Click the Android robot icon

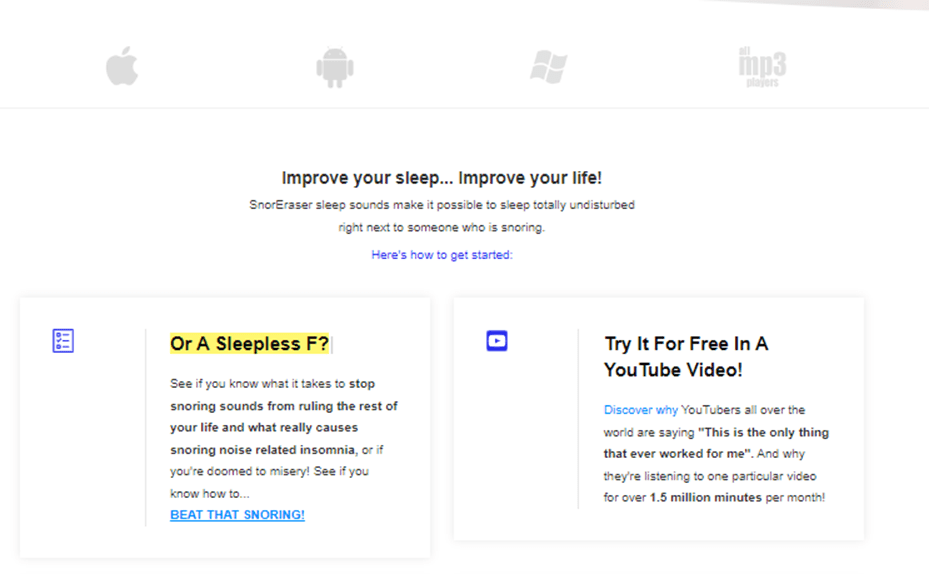click(335, 68)
